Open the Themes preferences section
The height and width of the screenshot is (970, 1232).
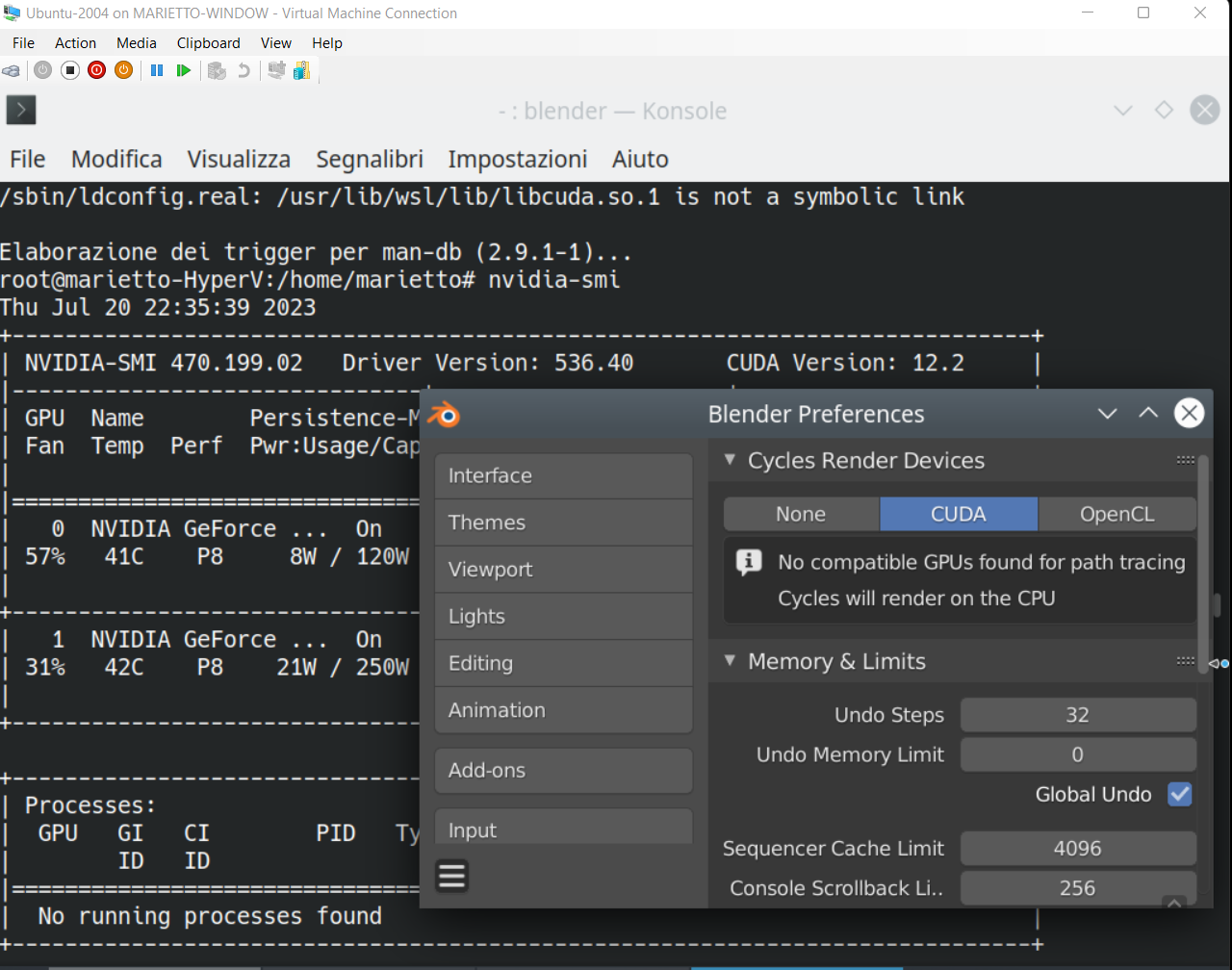point(563,522)
